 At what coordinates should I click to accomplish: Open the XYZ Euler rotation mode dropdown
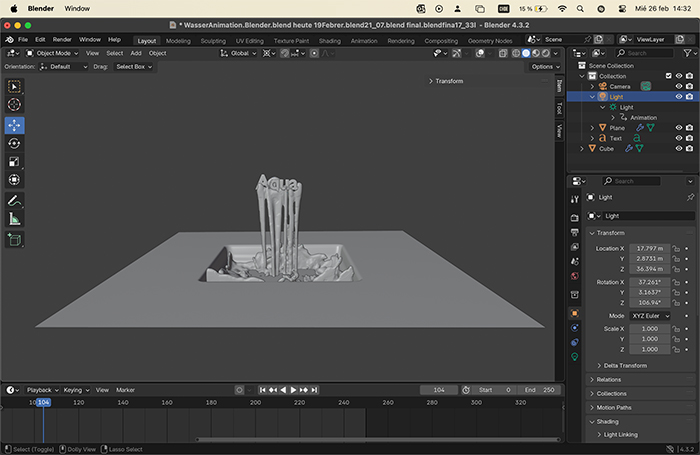coord(650,316)
